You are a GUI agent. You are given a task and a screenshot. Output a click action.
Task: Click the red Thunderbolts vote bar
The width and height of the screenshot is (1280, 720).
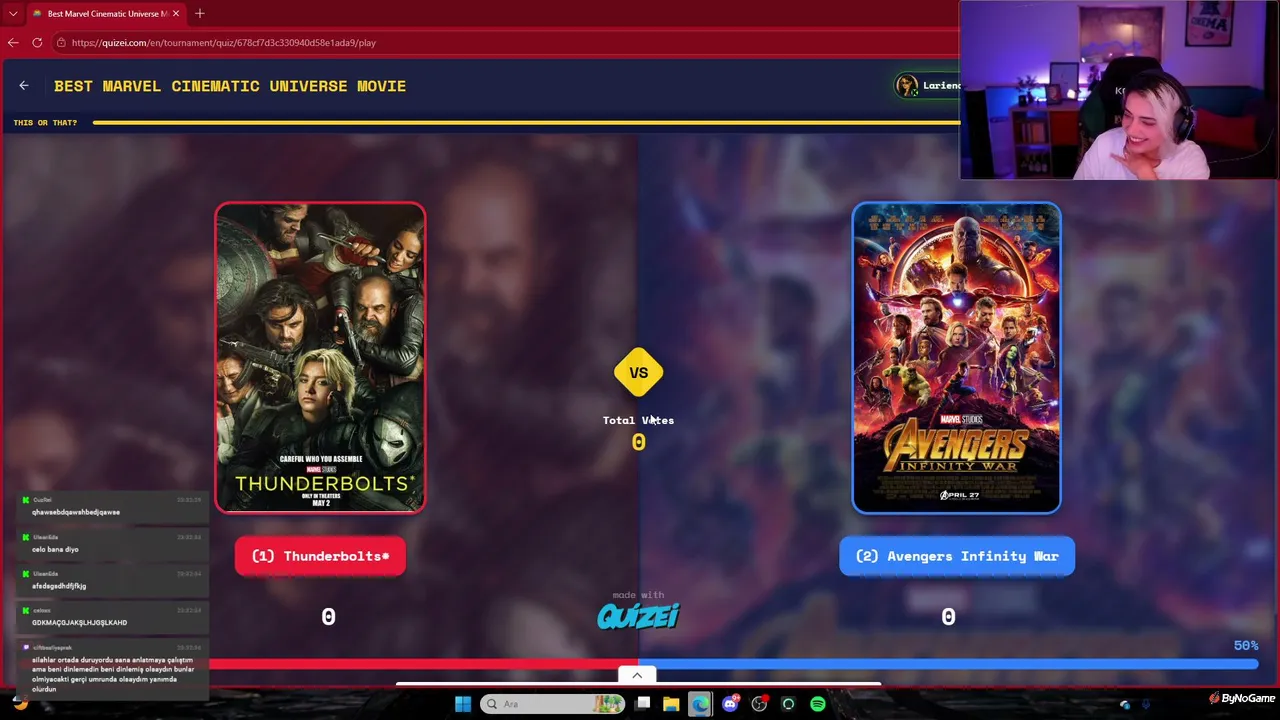tap(424, 664)
